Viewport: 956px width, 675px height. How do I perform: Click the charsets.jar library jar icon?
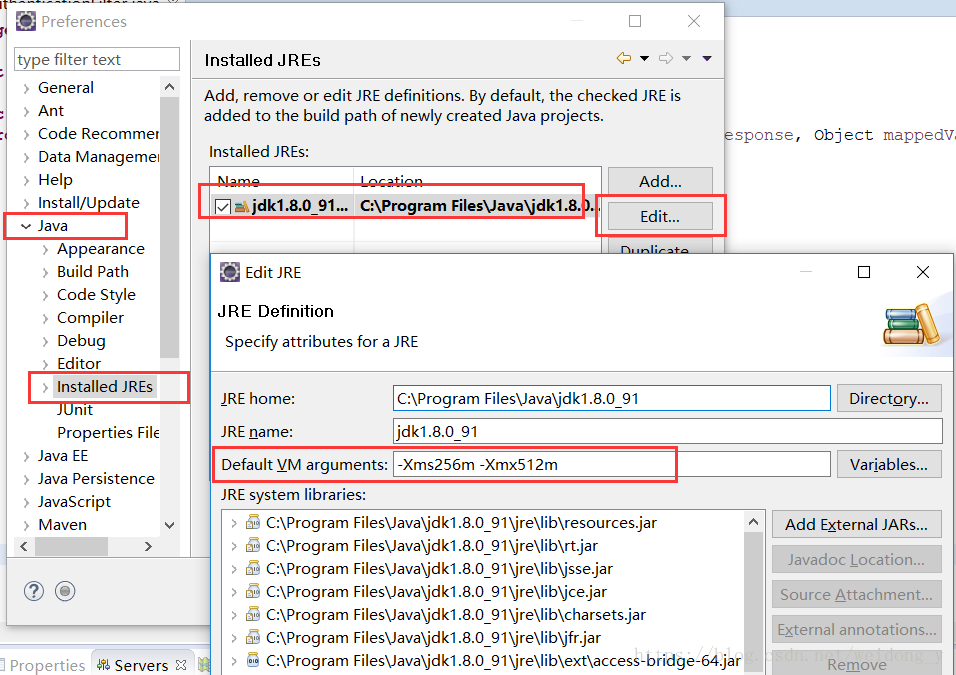[252, 615]
